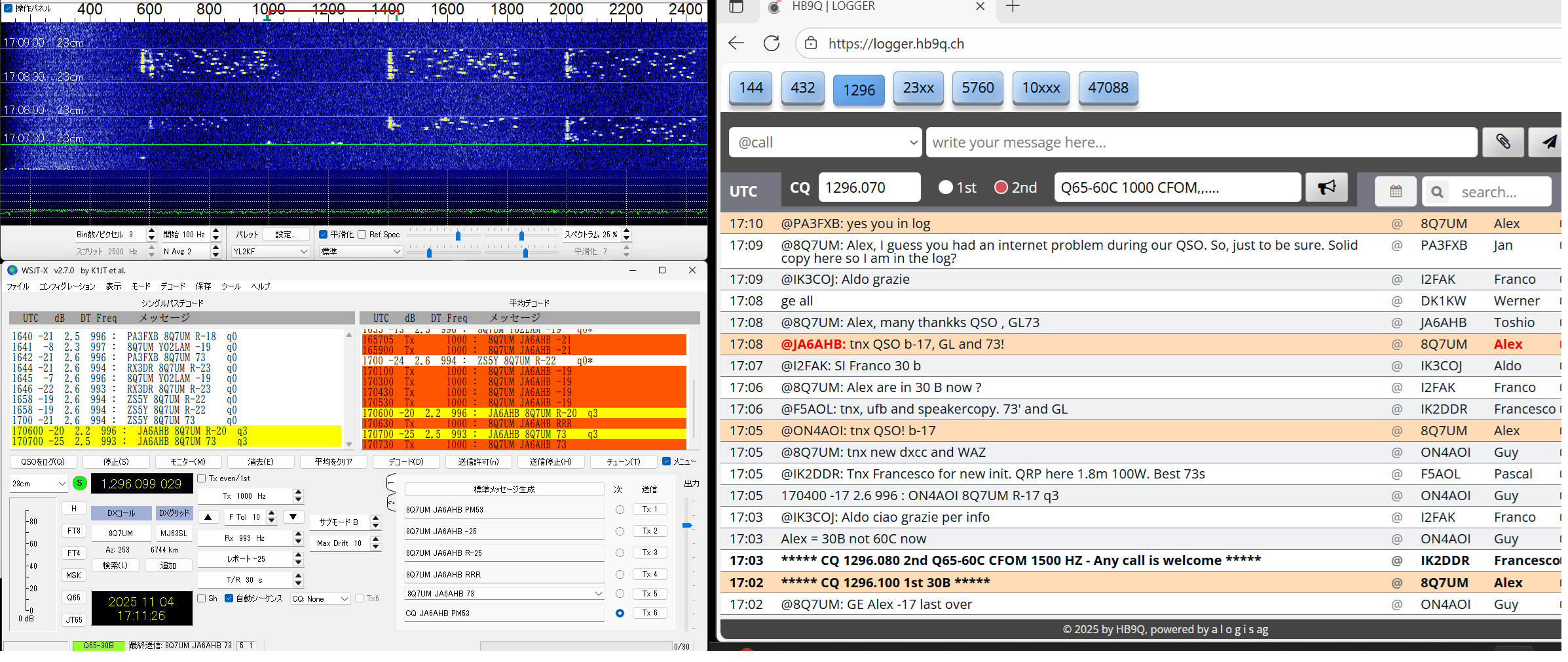1568x662 pixels.
Task: Click the Tx 3 send button
Action: point(649,553)
